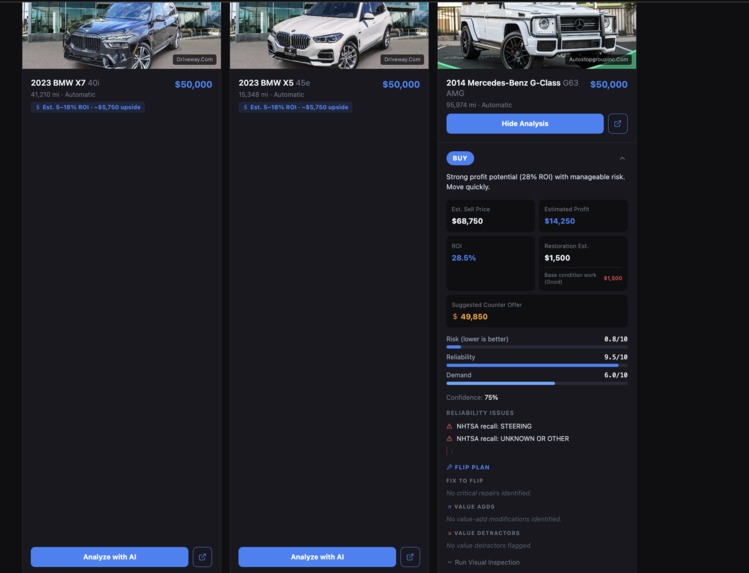Click the Base condition work line
This screenshot has width=749, height=573.
[x=583, y=278]
